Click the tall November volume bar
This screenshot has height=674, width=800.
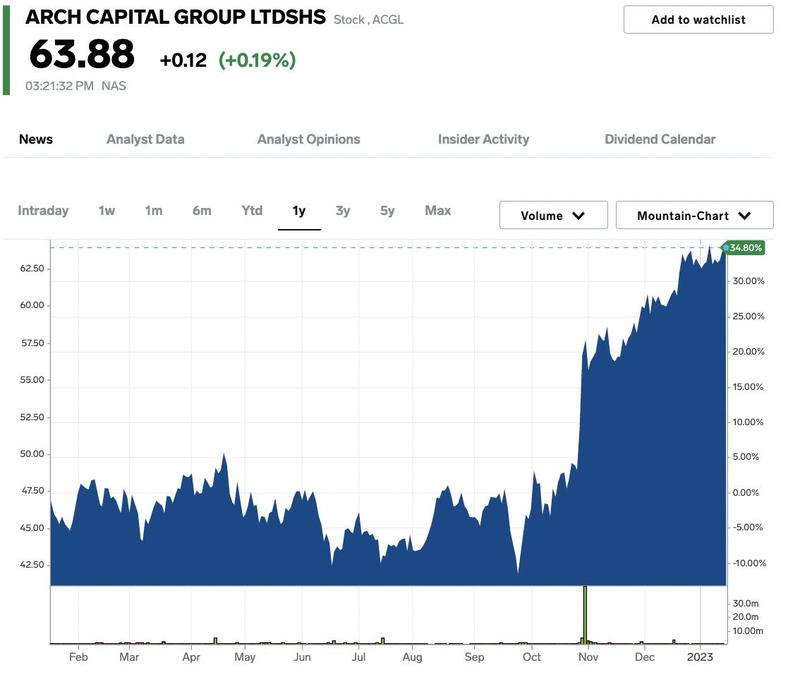pyautogui.click(x=585, y=614)
